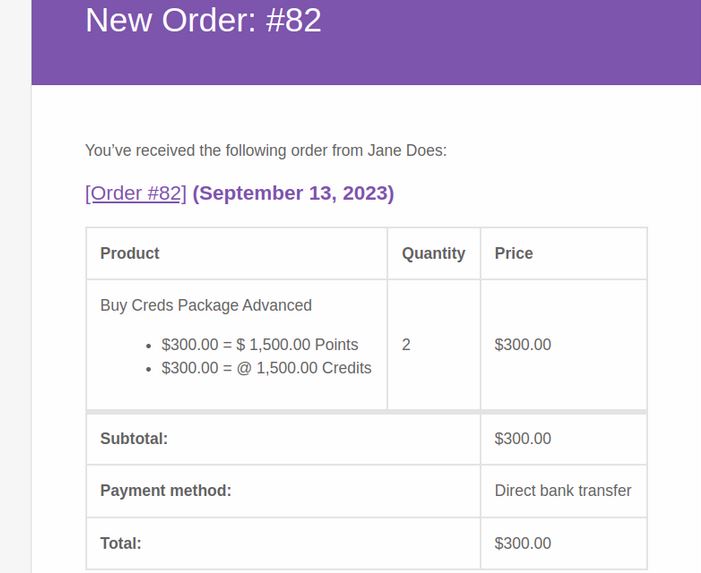
Task: Click the $ 1,500.00 Points bullet line
Action: point(260,345)
